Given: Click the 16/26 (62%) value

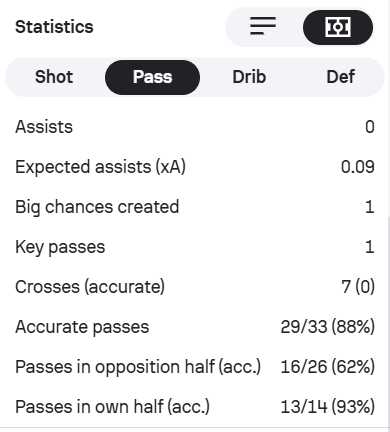Looking at the screenshot, I should [328, 367].
